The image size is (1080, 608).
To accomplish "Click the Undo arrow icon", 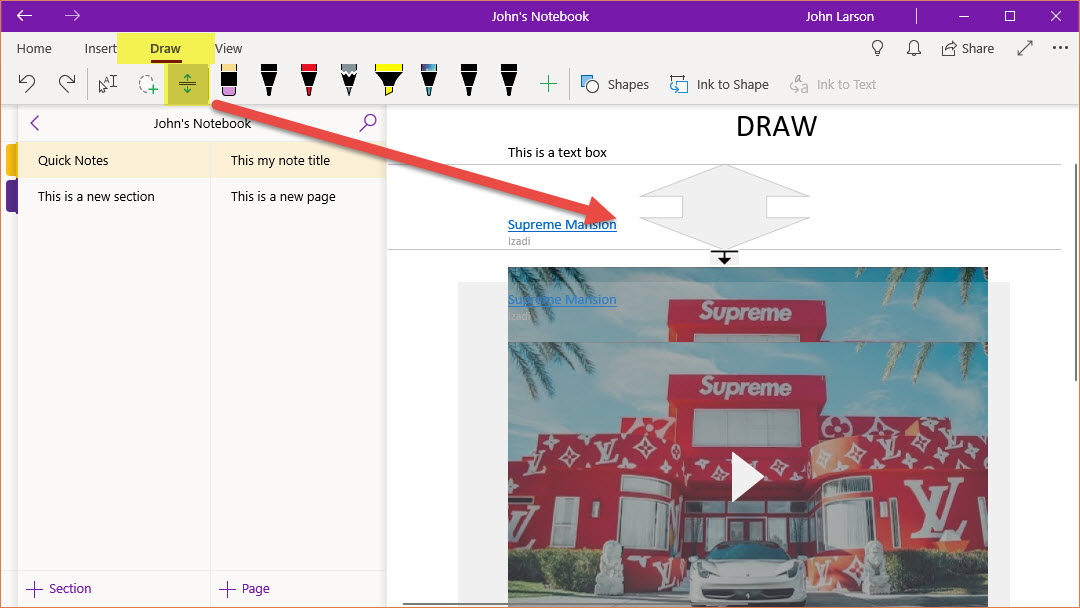I will pos(27,84).
